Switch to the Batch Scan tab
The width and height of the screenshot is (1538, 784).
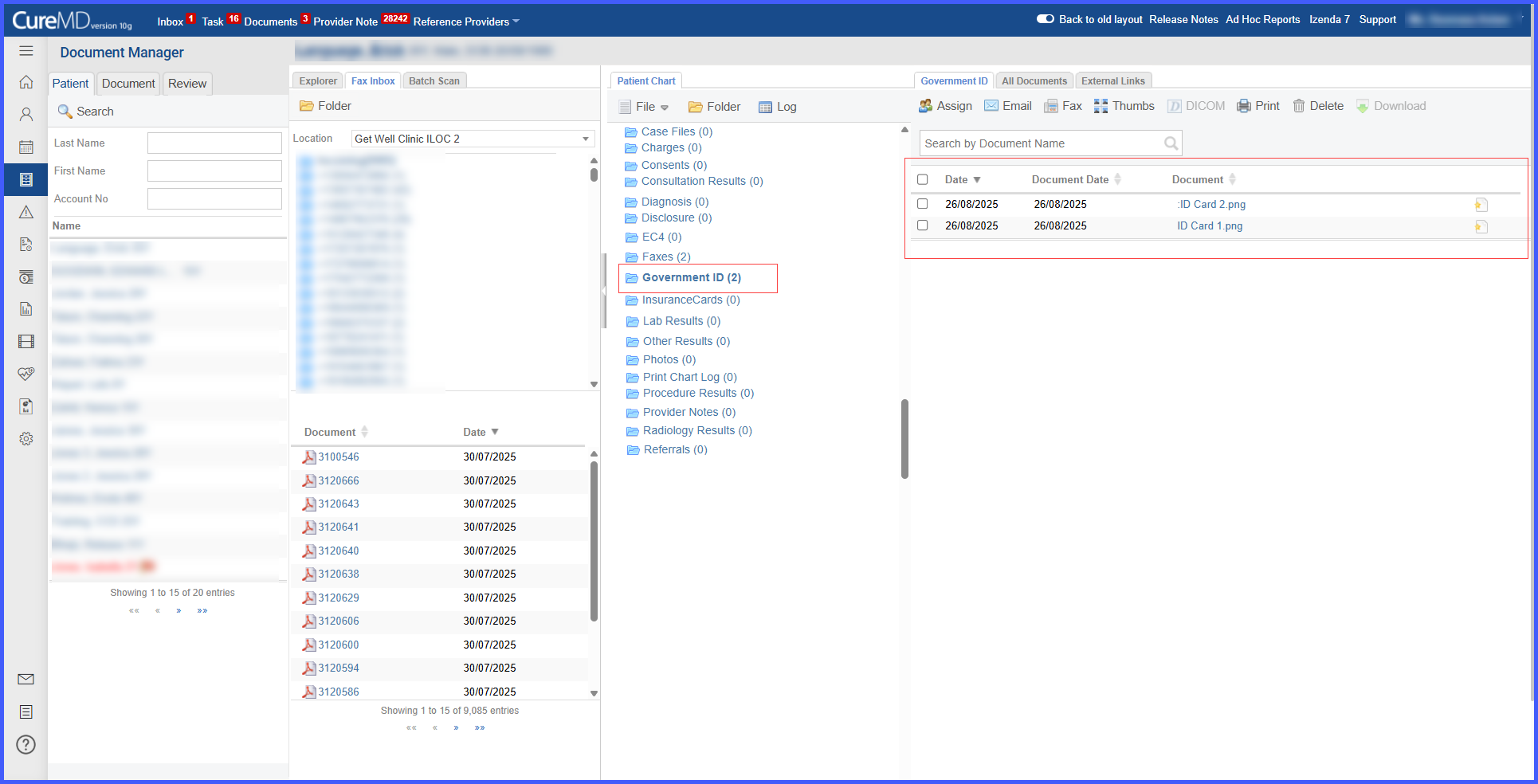point(434,80)
